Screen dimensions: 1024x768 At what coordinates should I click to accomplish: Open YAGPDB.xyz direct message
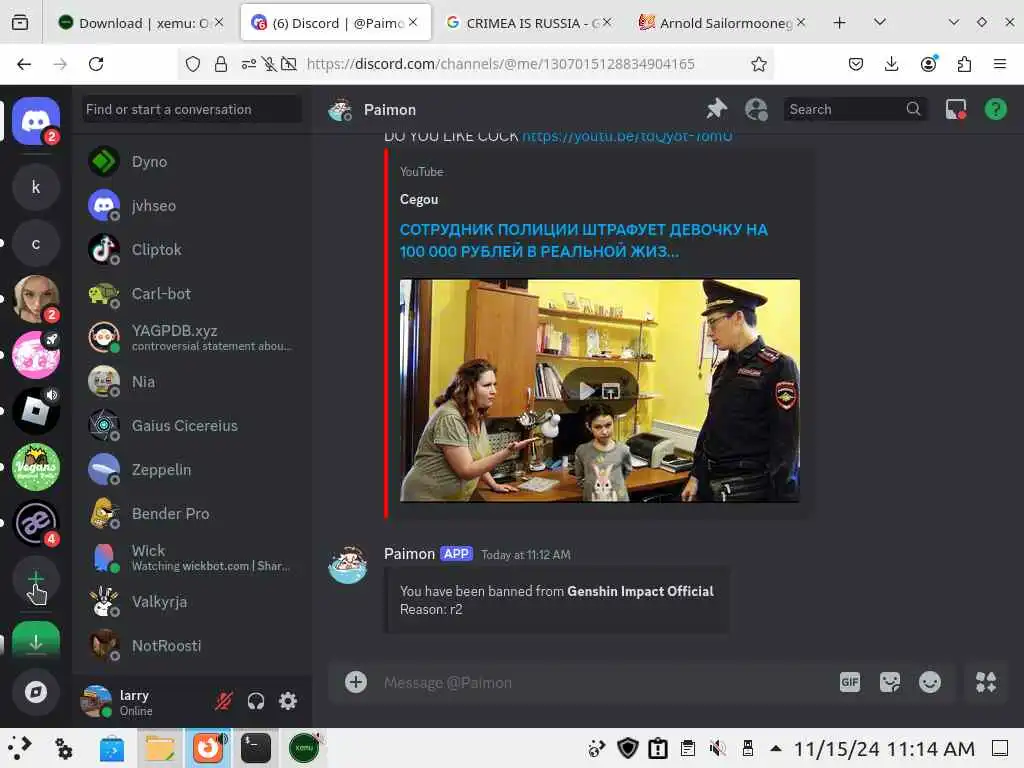pos(192,338)
